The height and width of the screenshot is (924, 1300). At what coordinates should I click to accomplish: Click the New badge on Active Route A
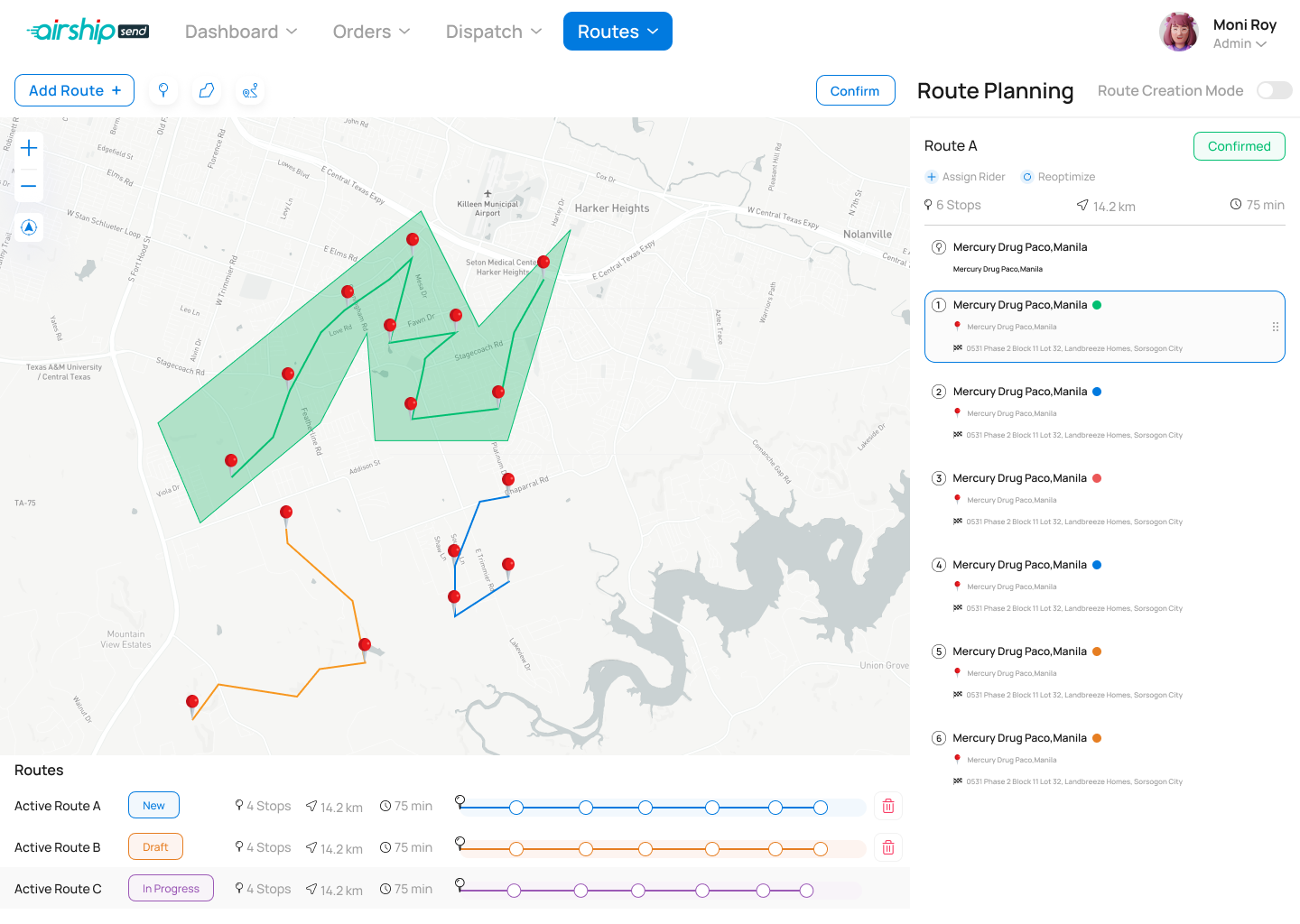[153, 806]
